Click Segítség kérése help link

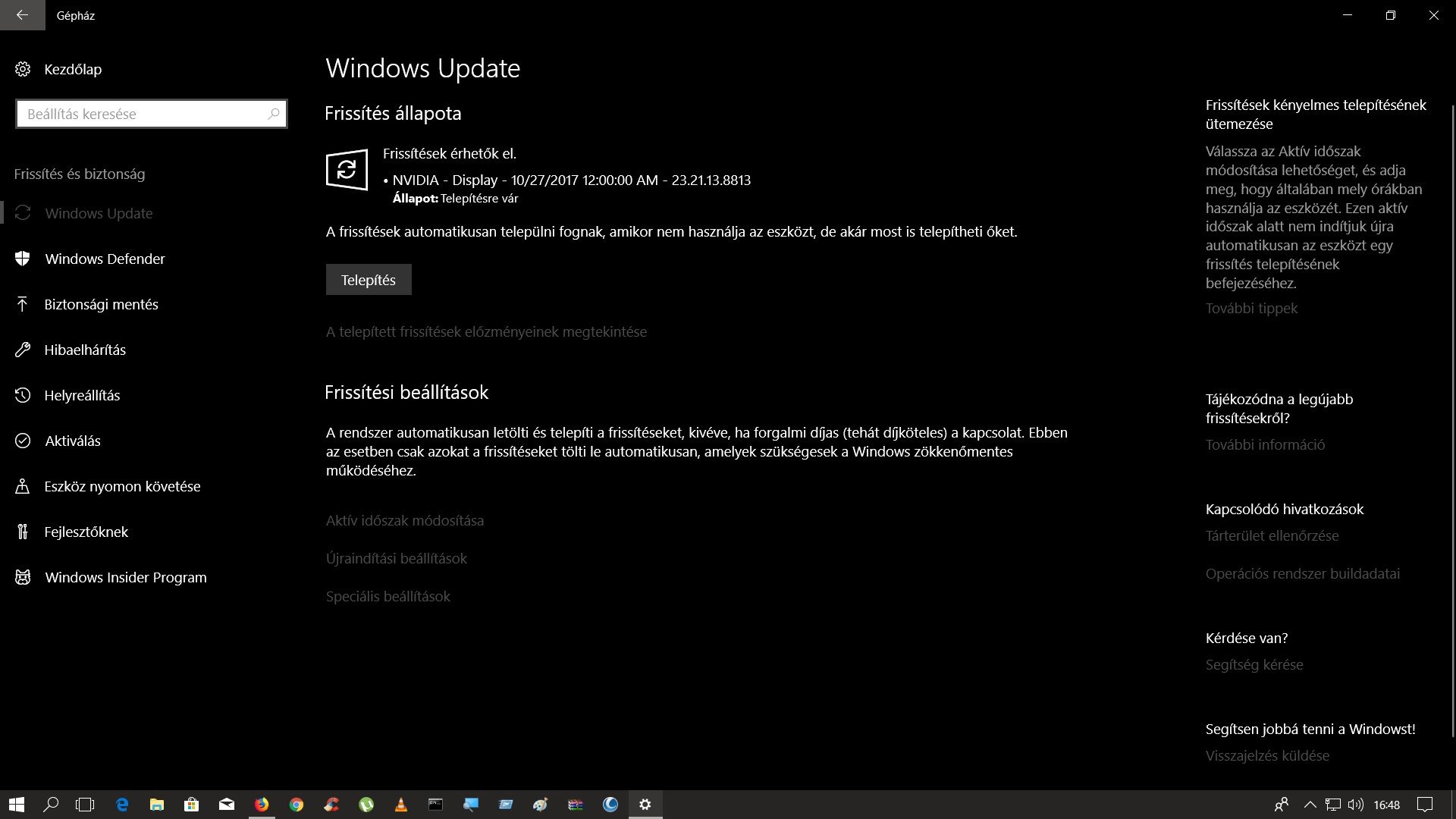pos(1254,664)
